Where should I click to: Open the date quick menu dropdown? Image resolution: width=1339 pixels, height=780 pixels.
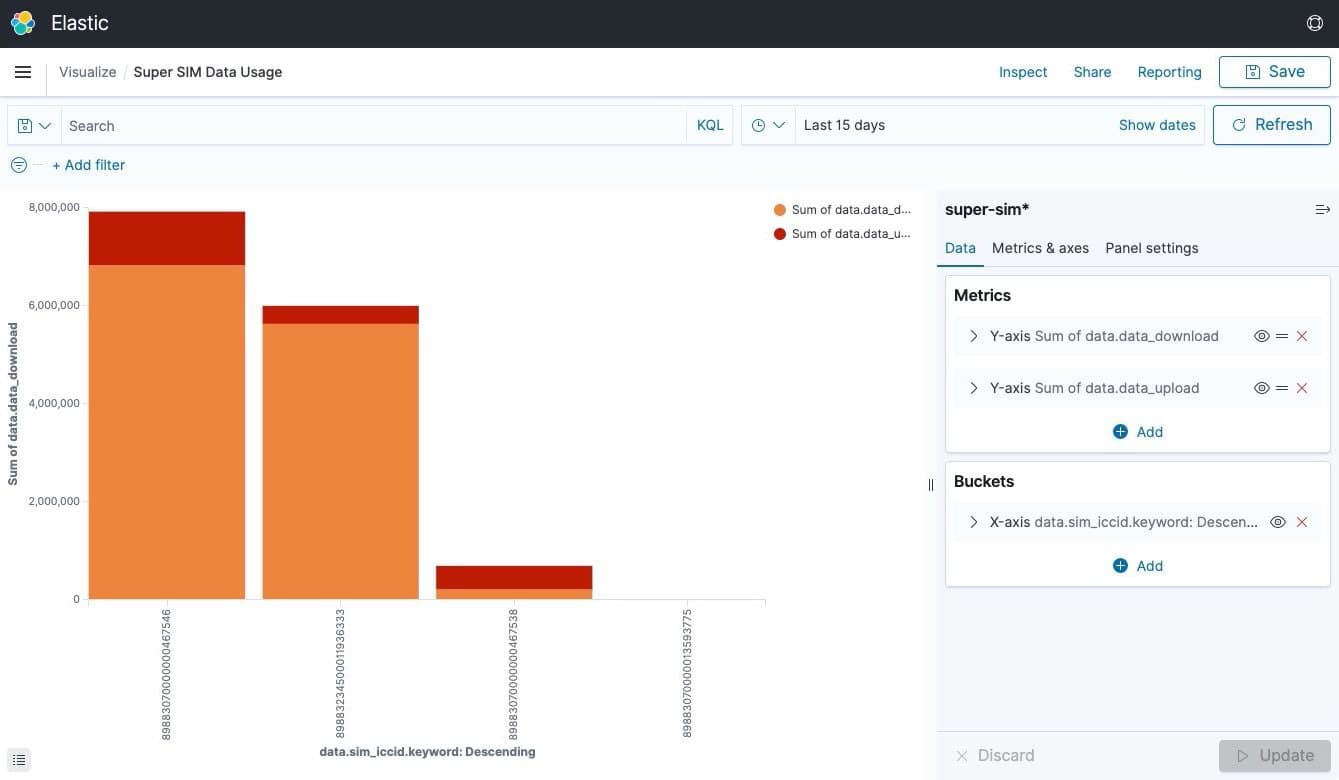click(767, 125)
